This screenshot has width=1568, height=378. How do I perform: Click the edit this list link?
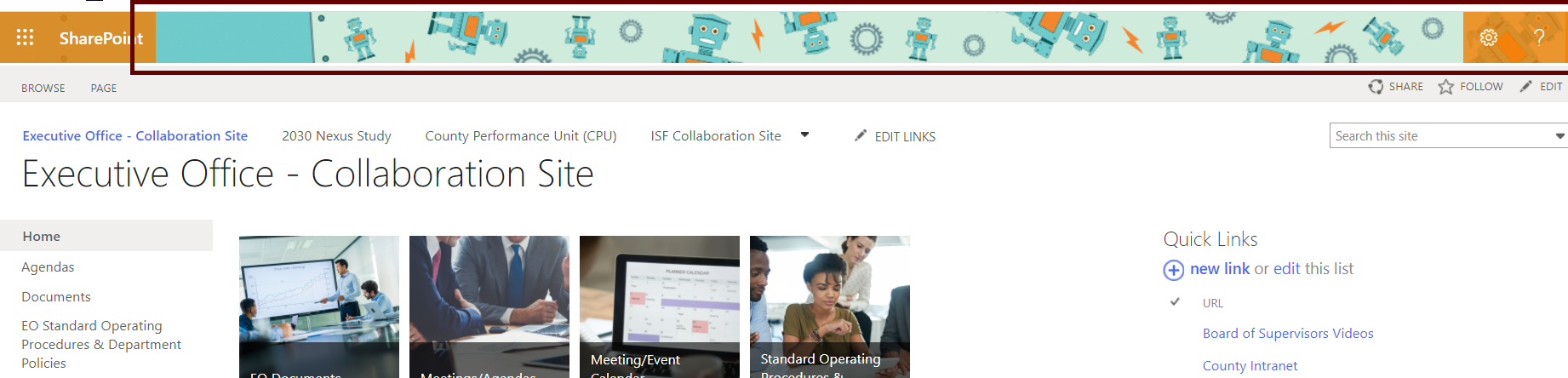pyautogui.click(x=1313, y=269)
